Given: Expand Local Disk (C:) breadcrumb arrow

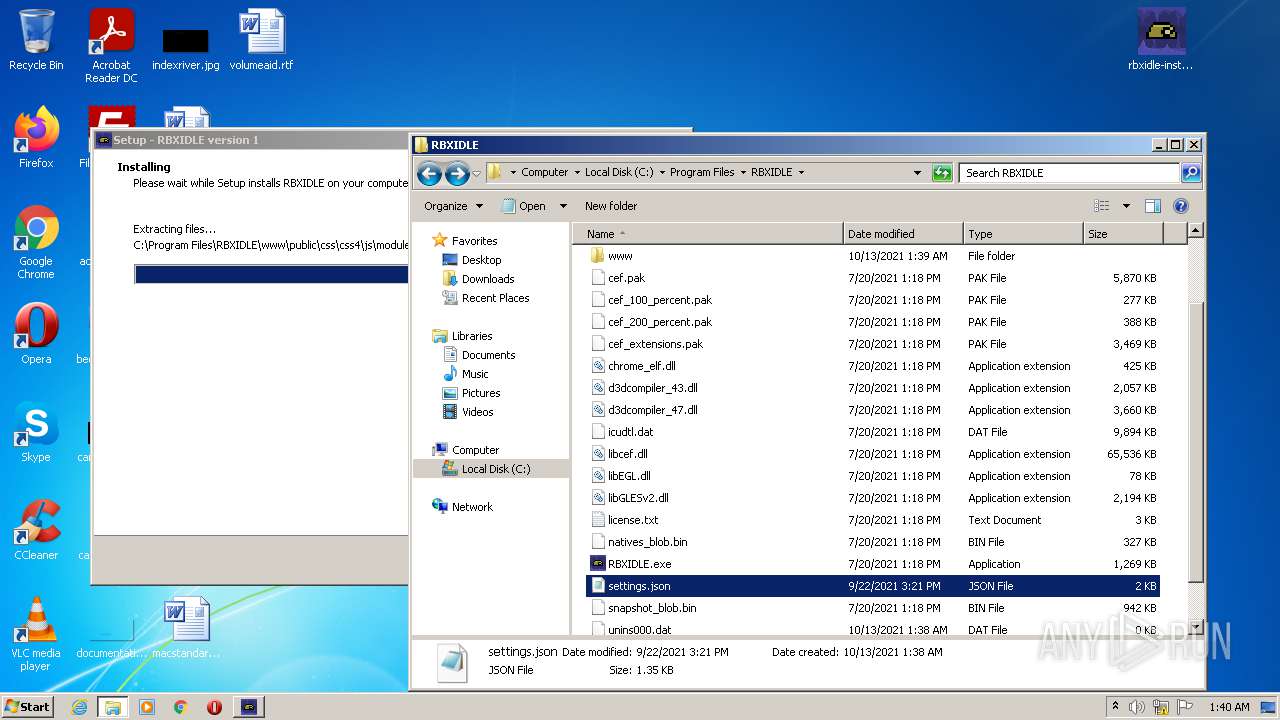Looking at the screenshot, I should click(x=662, y=172).
